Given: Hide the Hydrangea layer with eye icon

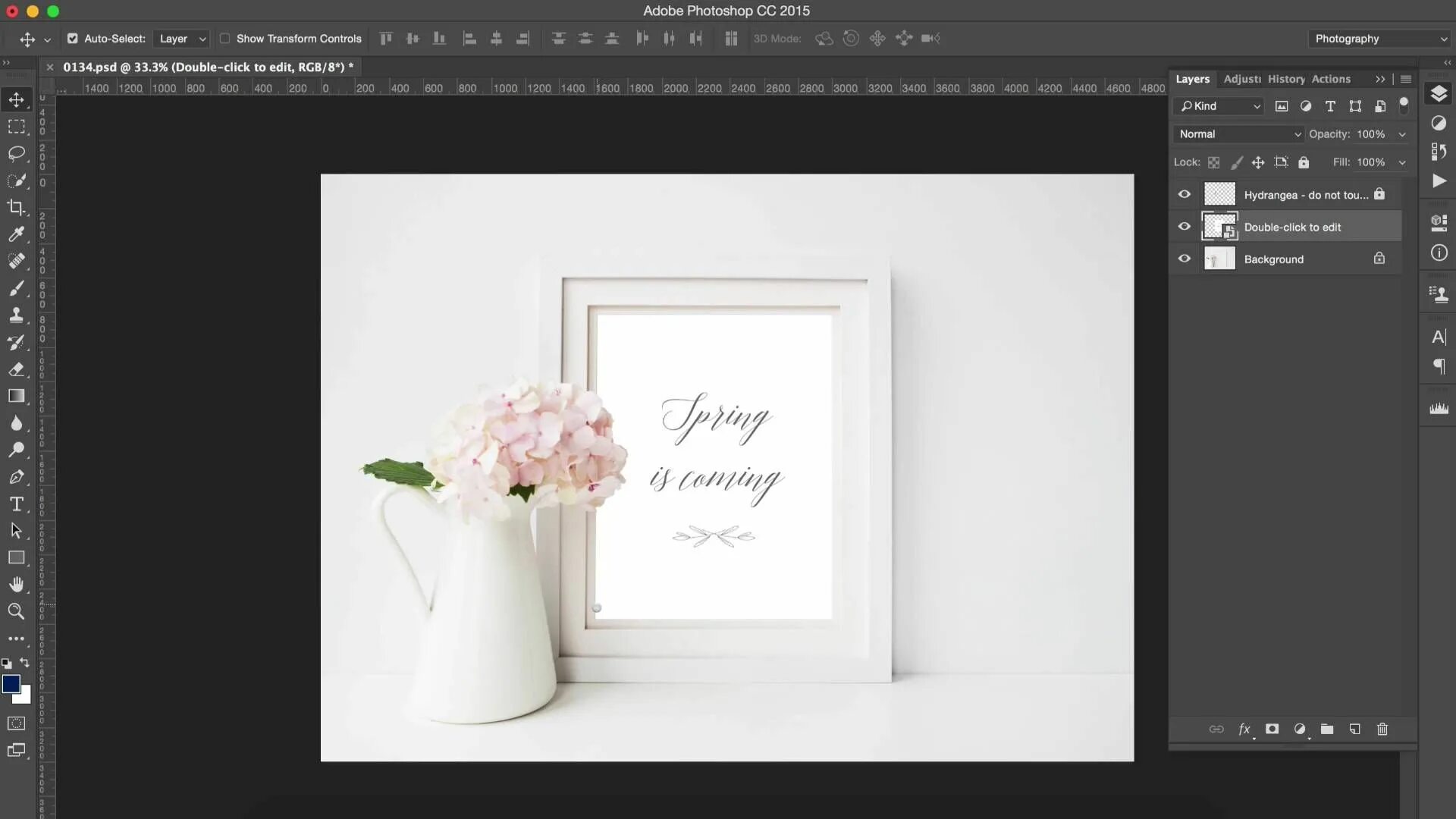Looking at the screenshot, I should coord(1184,194).
